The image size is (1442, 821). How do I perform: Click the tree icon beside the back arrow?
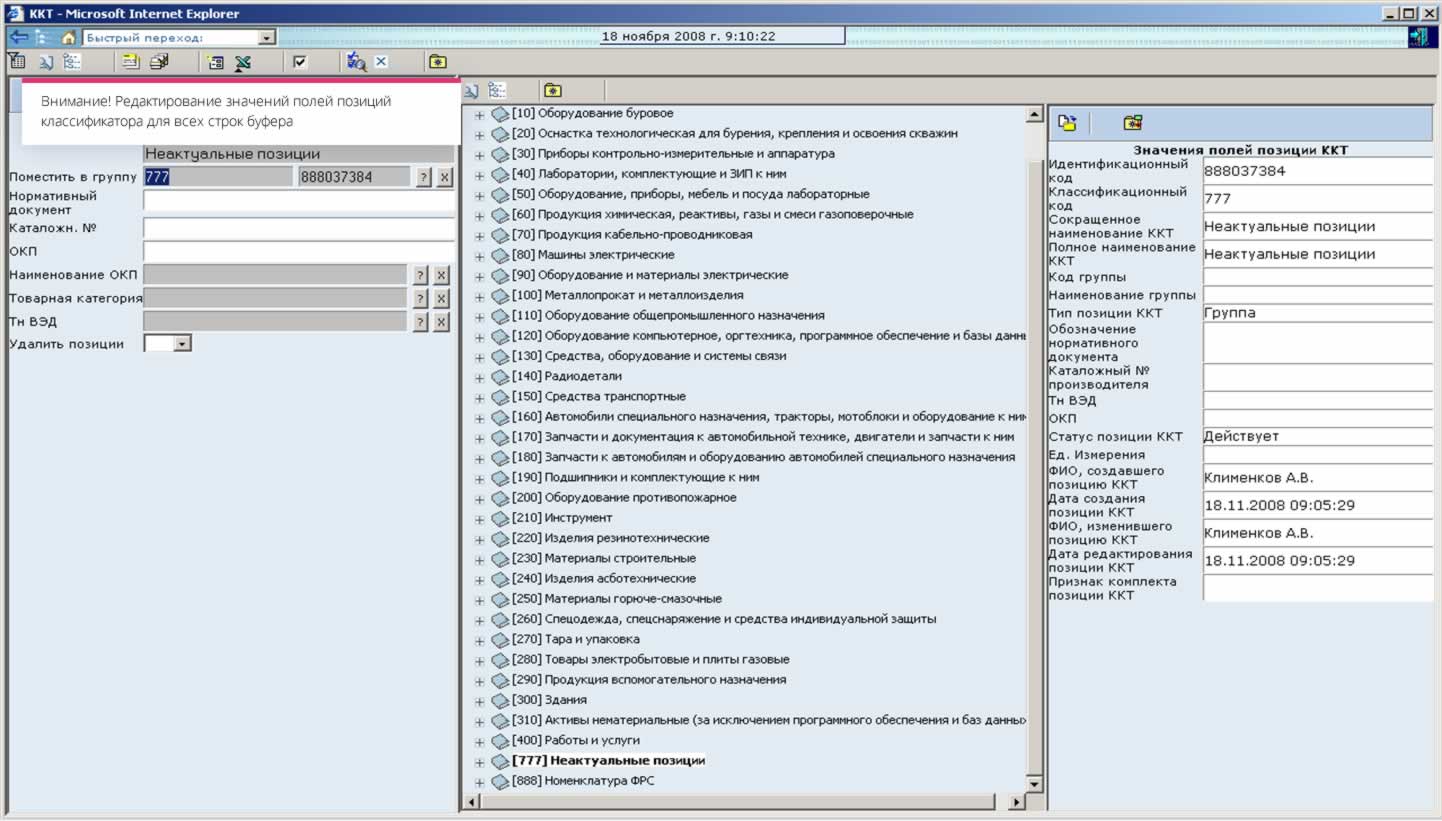[43, 37]
